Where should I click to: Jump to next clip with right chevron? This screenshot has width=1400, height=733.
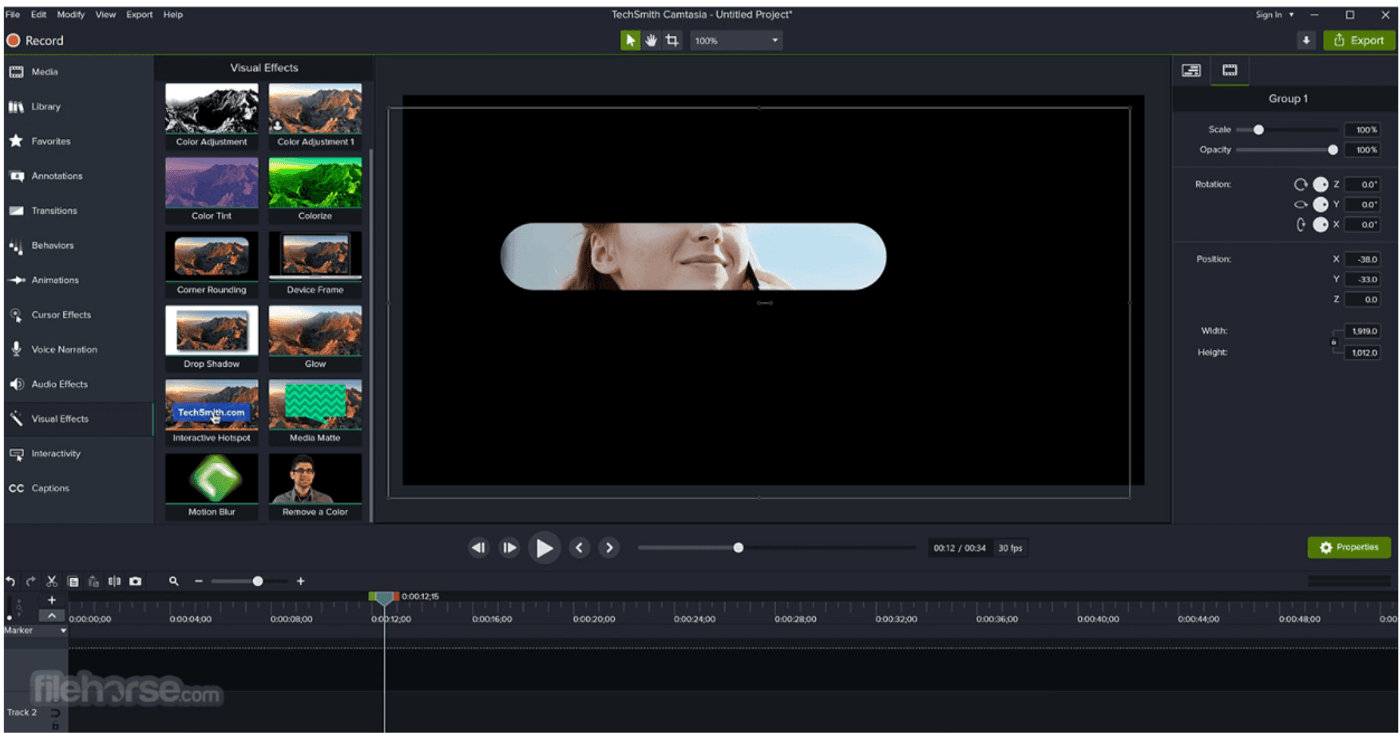609,547
